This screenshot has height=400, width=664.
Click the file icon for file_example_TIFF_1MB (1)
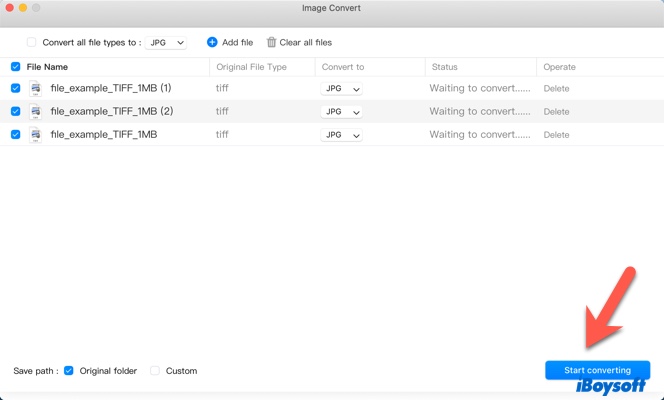(35, 88)
